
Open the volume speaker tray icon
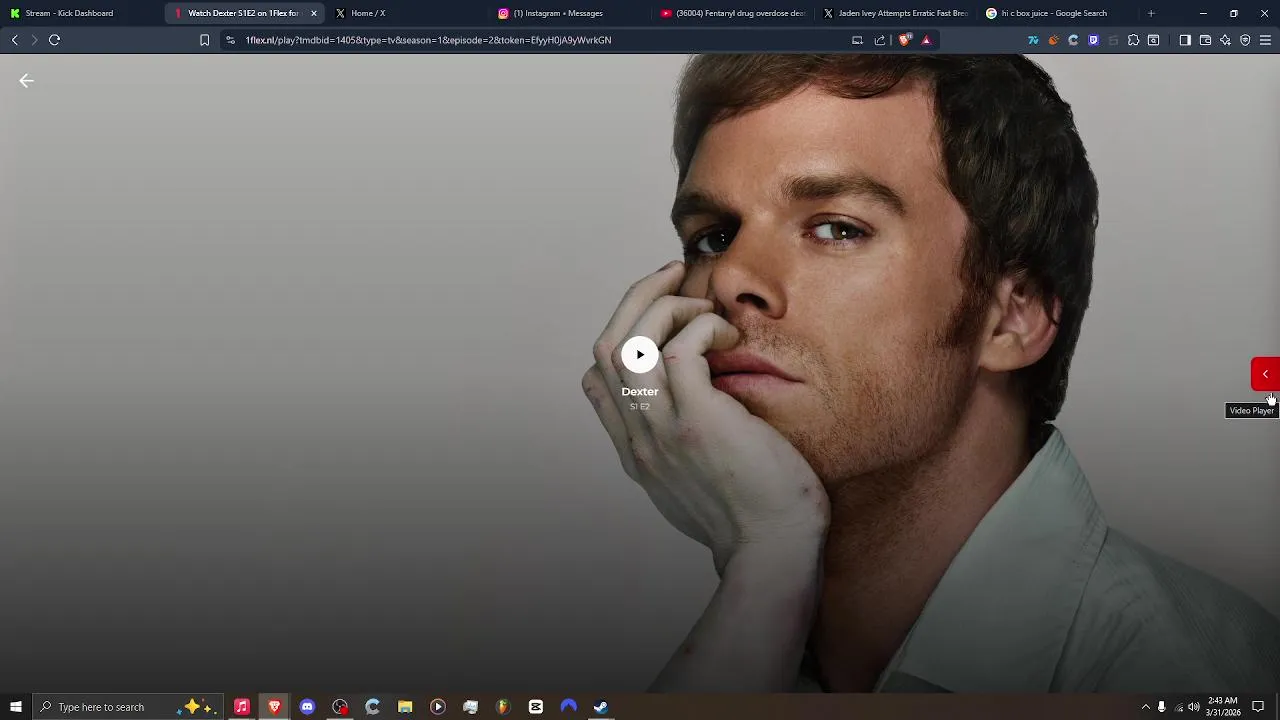1194,707
